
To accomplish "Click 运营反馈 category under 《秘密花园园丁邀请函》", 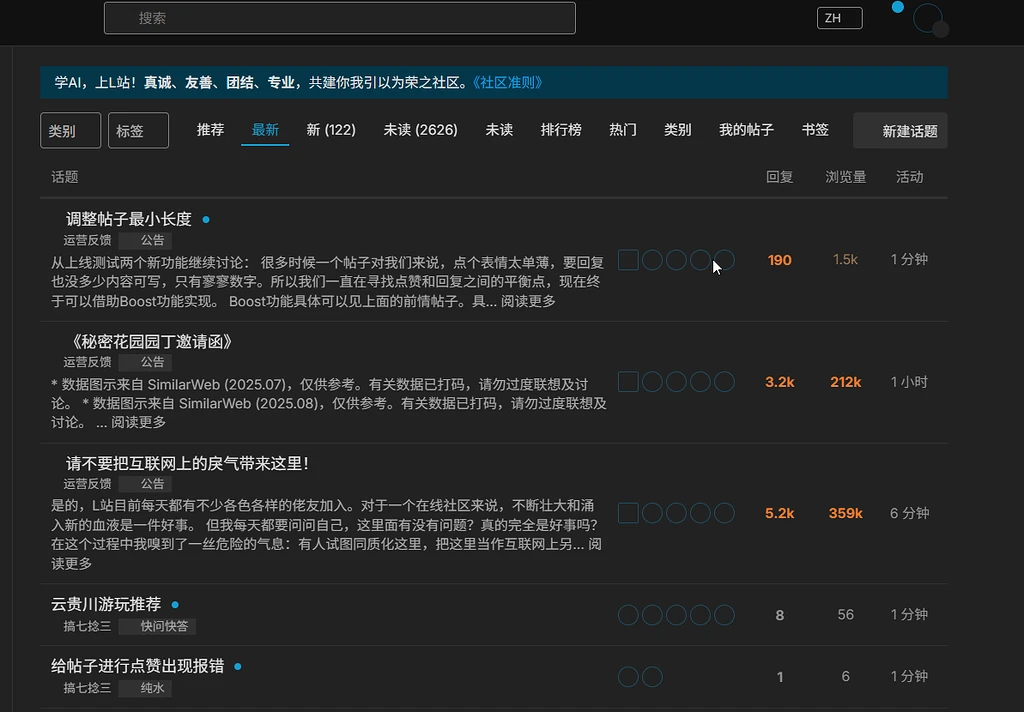I will point(88,362).
